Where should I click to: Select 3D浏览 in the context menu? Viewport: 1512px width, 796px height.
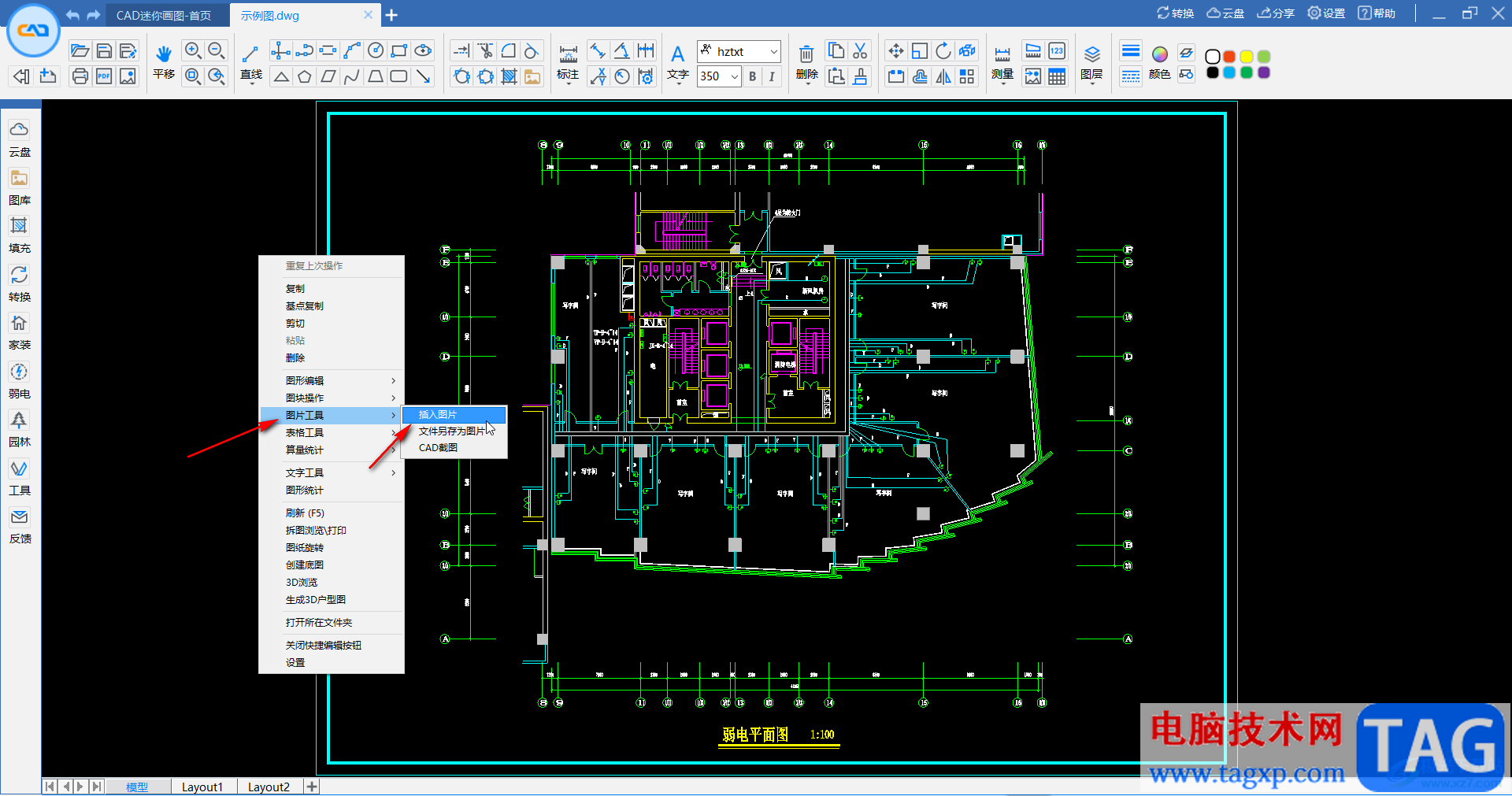click(x=332, y=582)
